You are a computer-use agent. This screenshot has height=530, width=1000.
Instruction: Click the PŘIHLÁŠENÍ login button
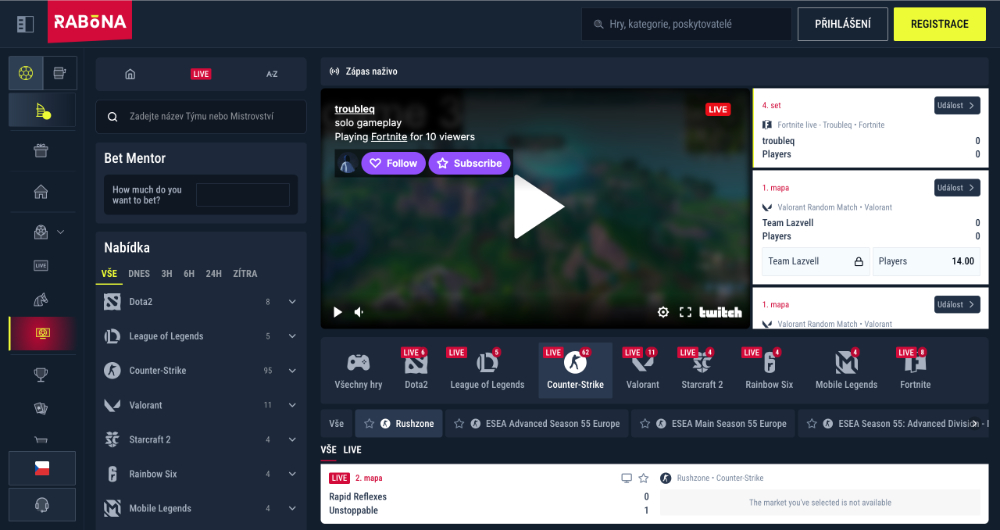(842, 24)
